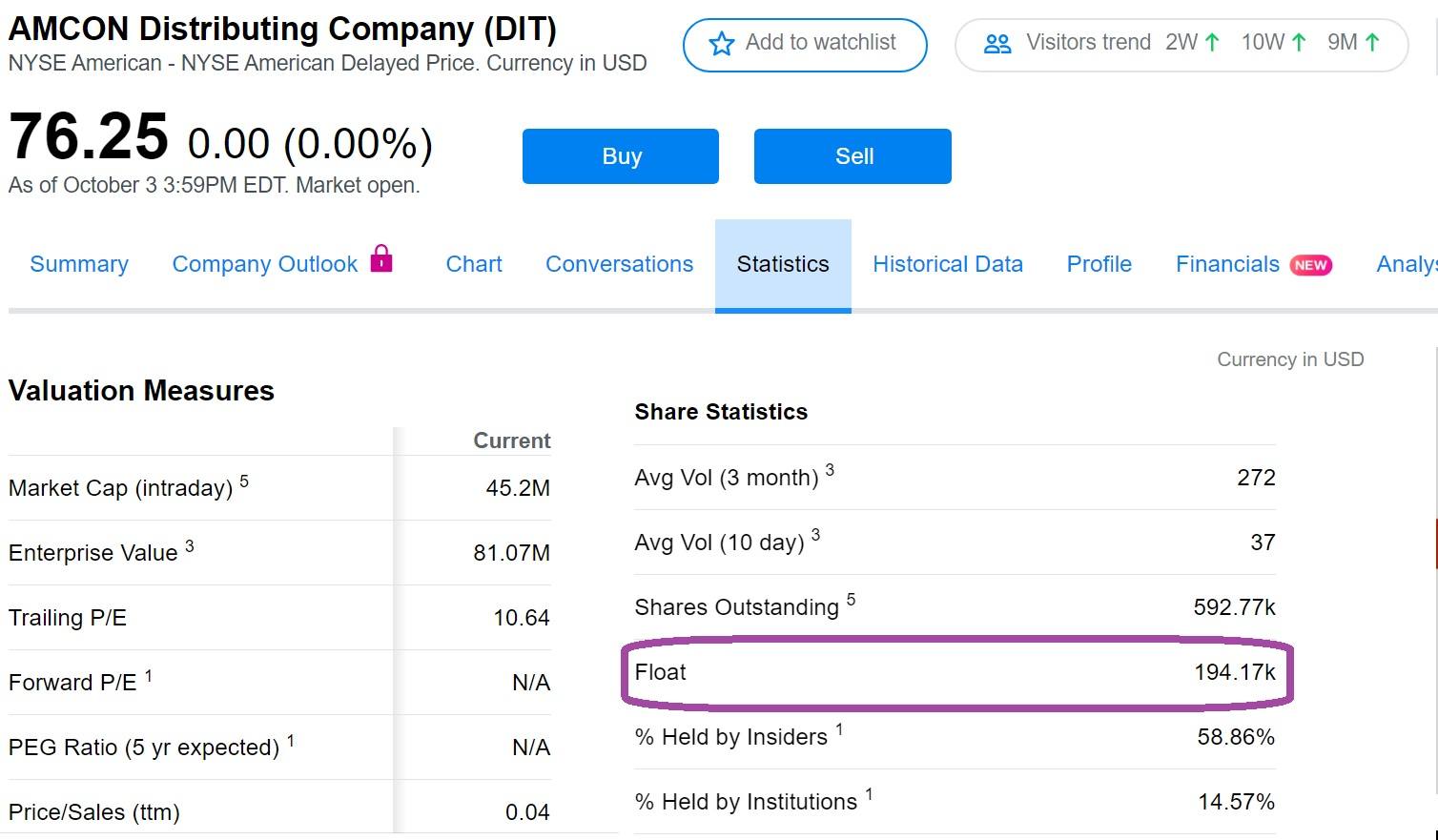Click the Forward P/E label
Image resolution: width=1438 pixels, height=840 pixels.
72,683
